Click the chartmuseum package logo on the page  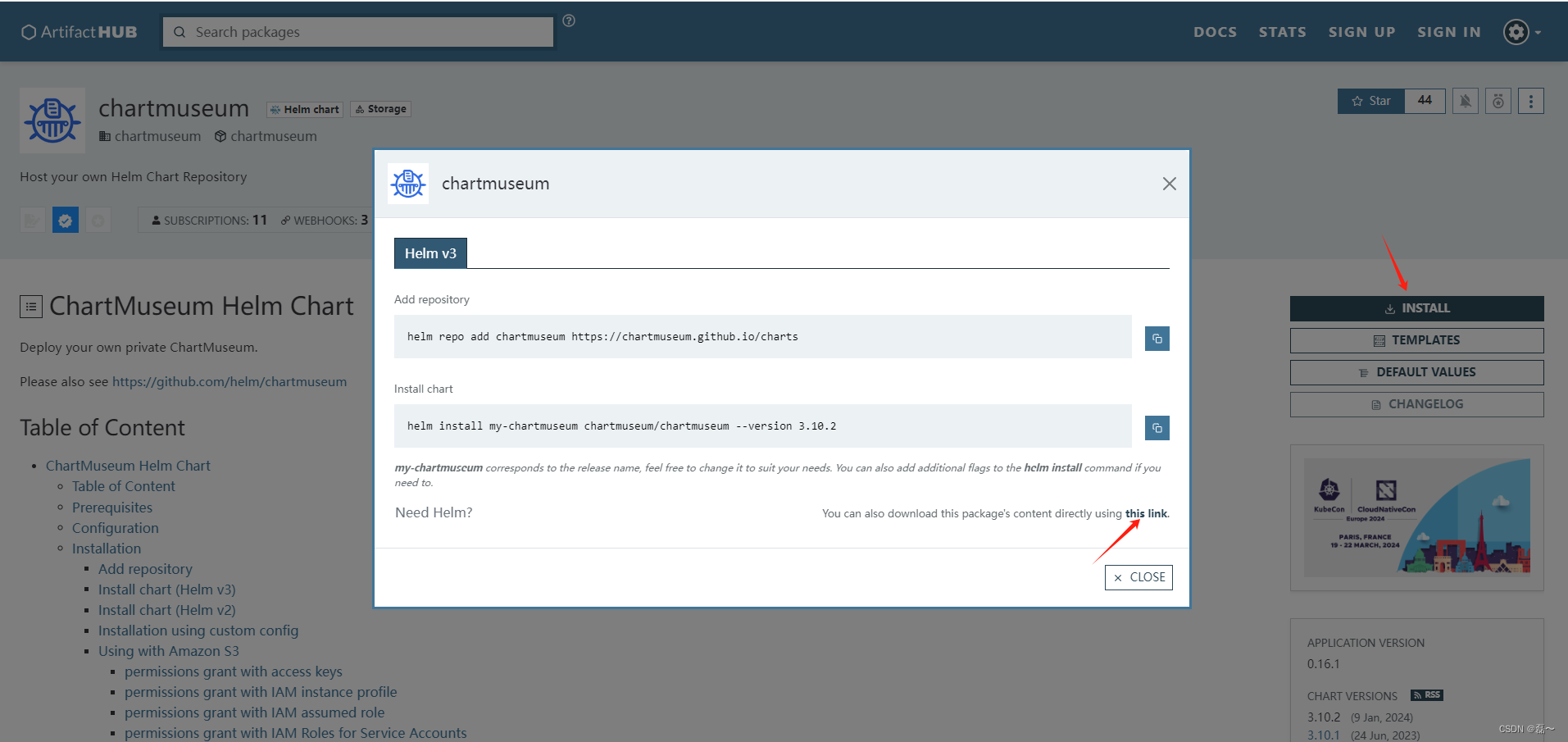coord(52,121)
